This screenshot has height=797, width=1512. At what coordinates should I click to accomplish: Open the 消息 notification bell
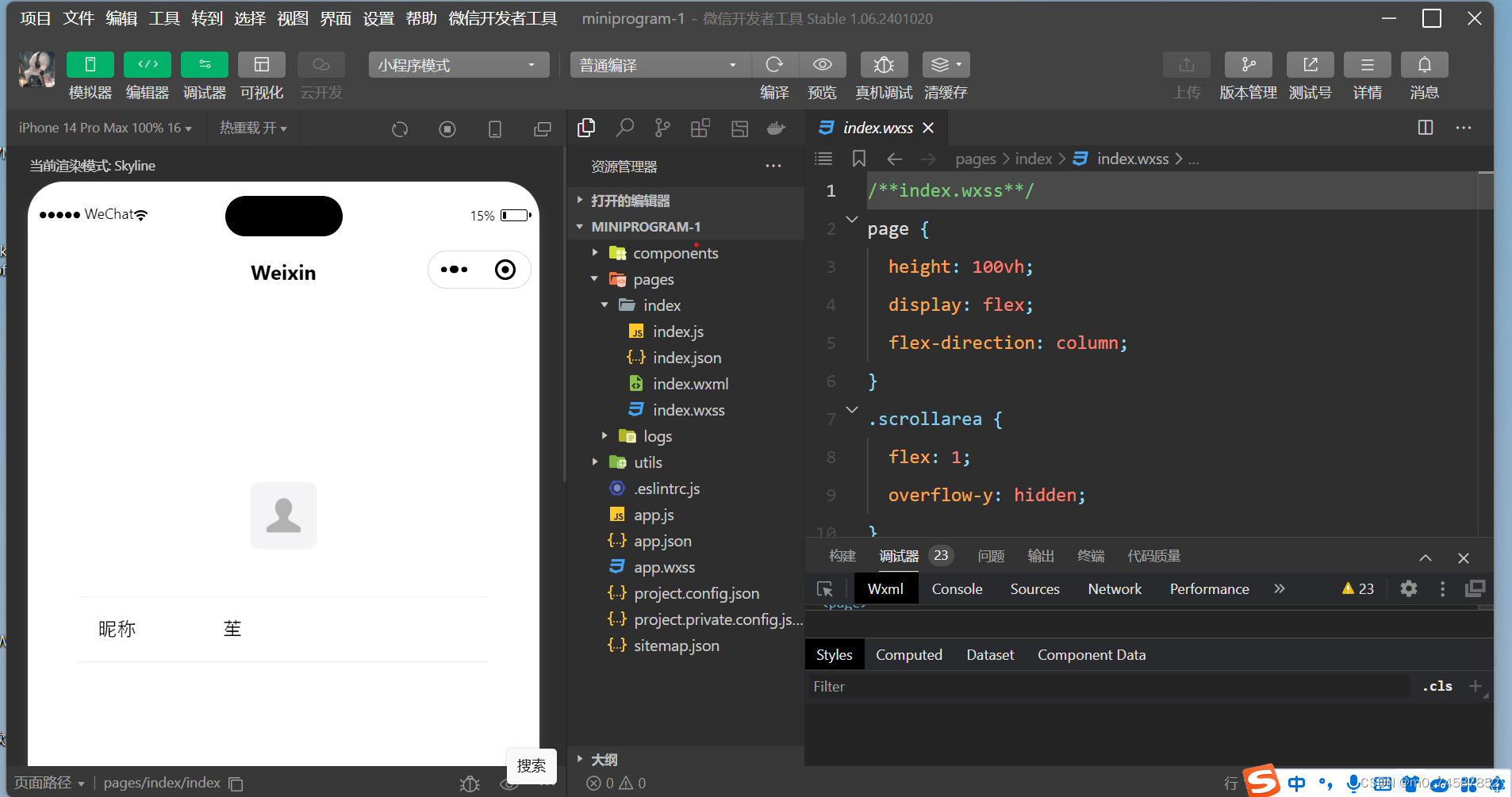[x=1424, y=65]
